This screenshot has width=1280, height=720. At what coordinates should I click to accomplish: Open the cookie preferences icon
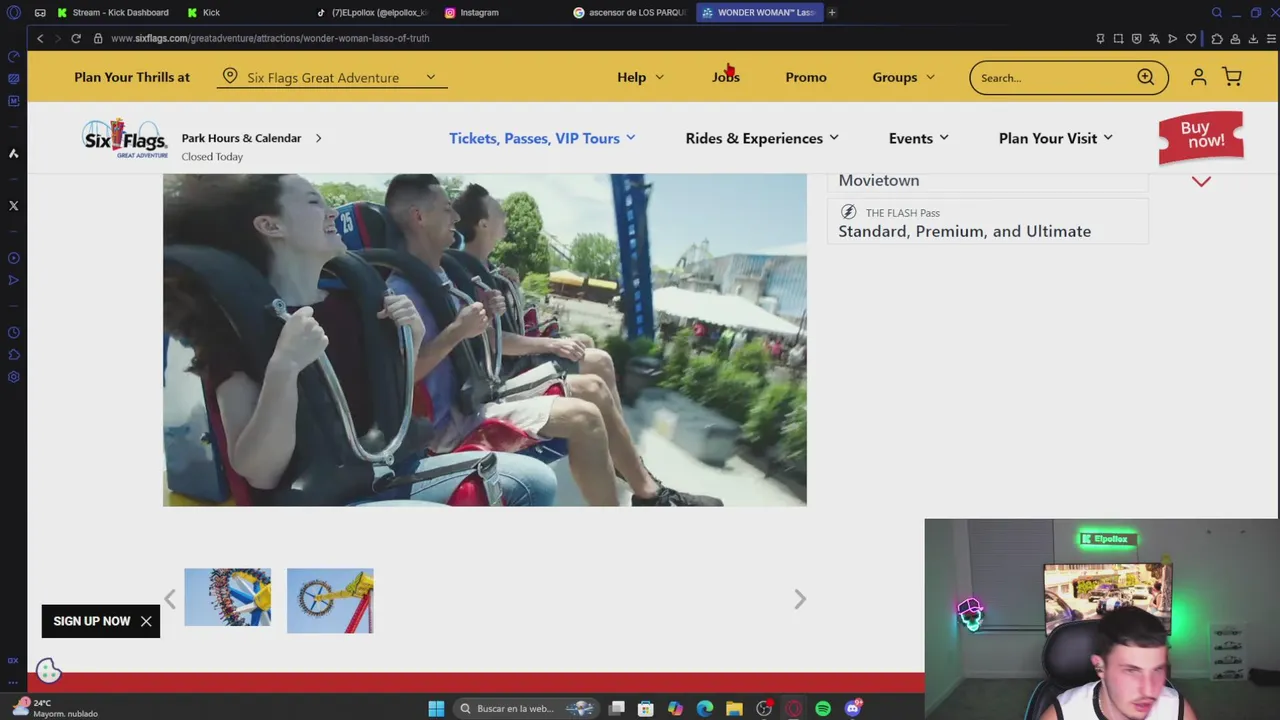coord(48,671)
